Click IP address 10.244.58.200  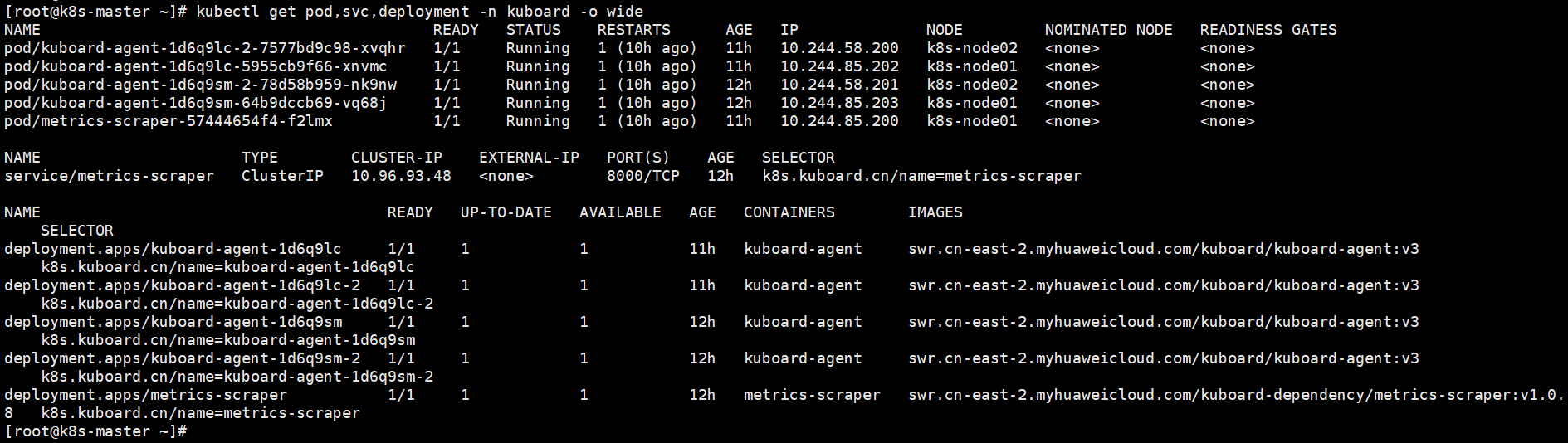coord(839,48)
